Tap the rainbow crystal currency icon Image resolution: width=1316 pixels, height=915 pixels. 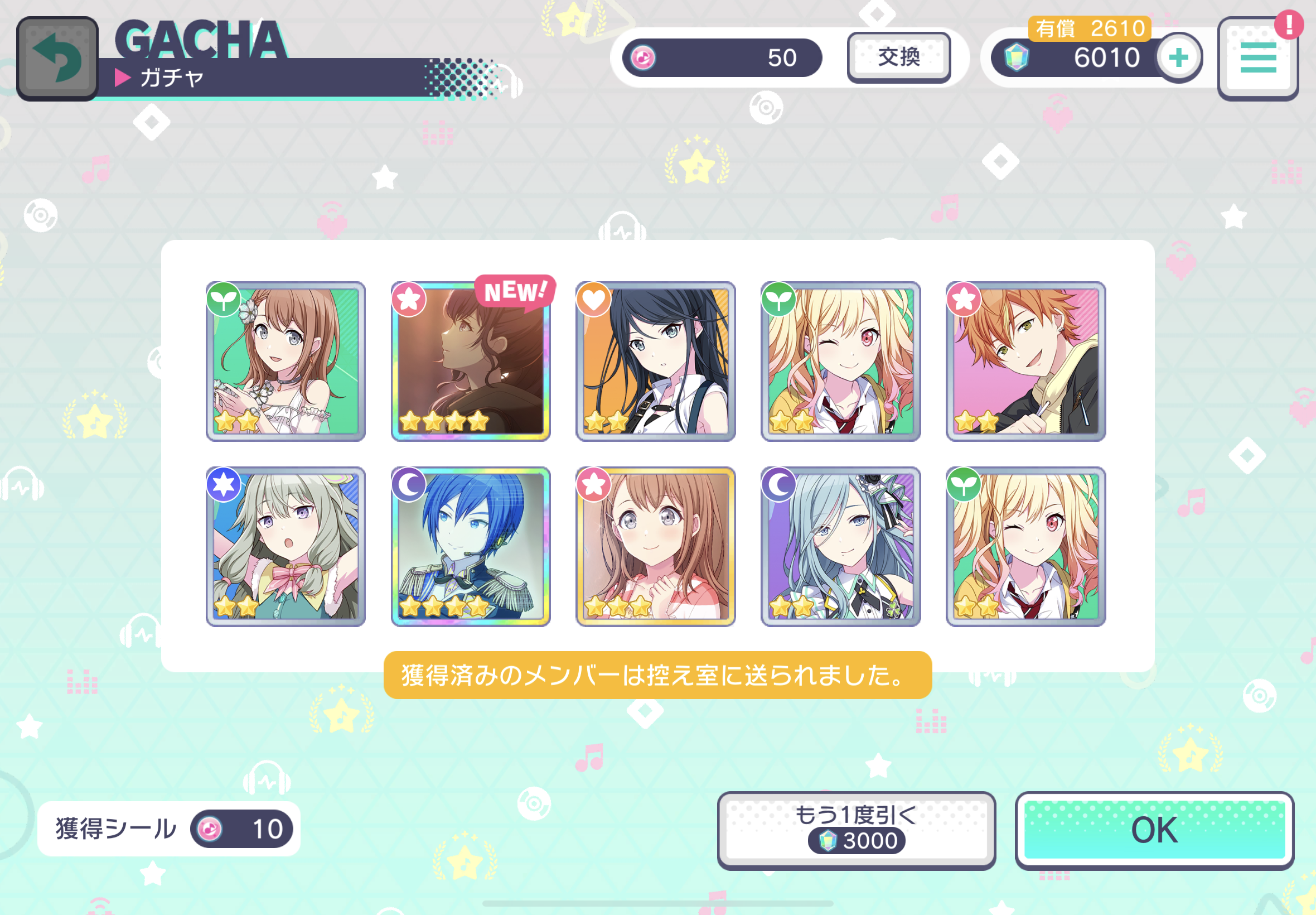pos(1017,58)
